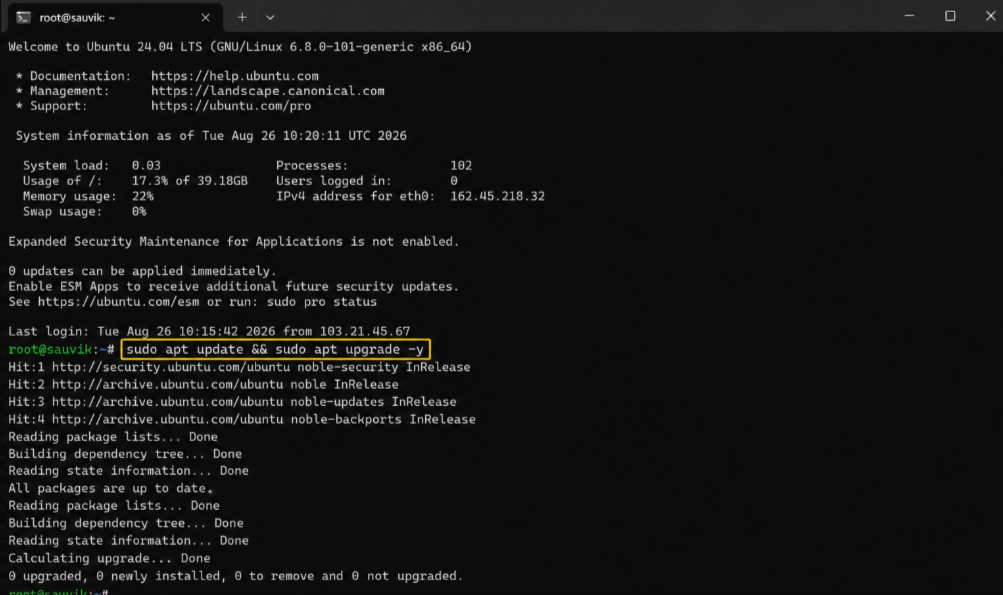Screen dimensions: 1003x595
Task: Click the IPv4 address 162.45.218.32
Action: click(x=497, y=196)
